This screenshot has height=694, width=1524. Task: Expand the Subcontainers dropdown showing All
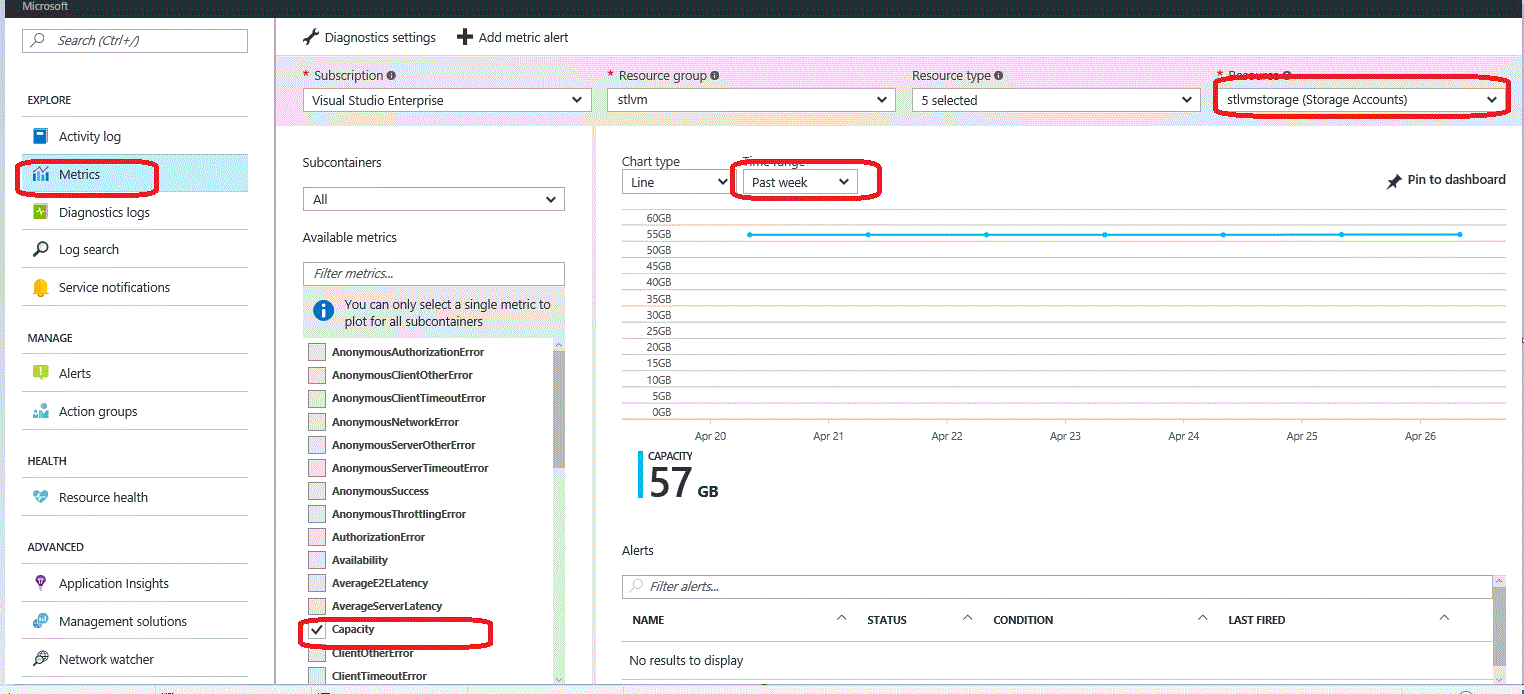pyautogui.click(x=433, y=199)
